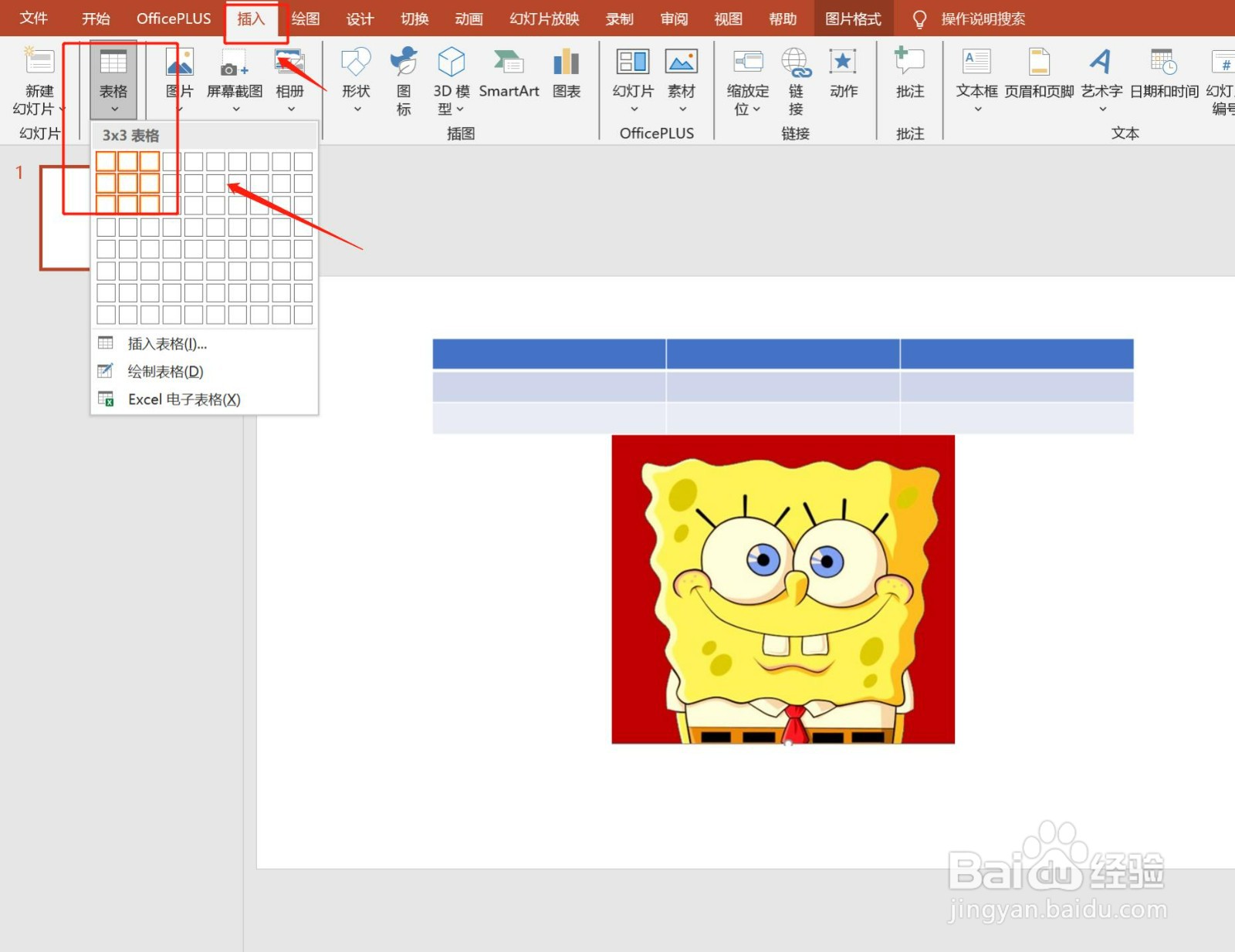Click Header and Footer (页眉和页脚) icon

tap(1039, 62)
